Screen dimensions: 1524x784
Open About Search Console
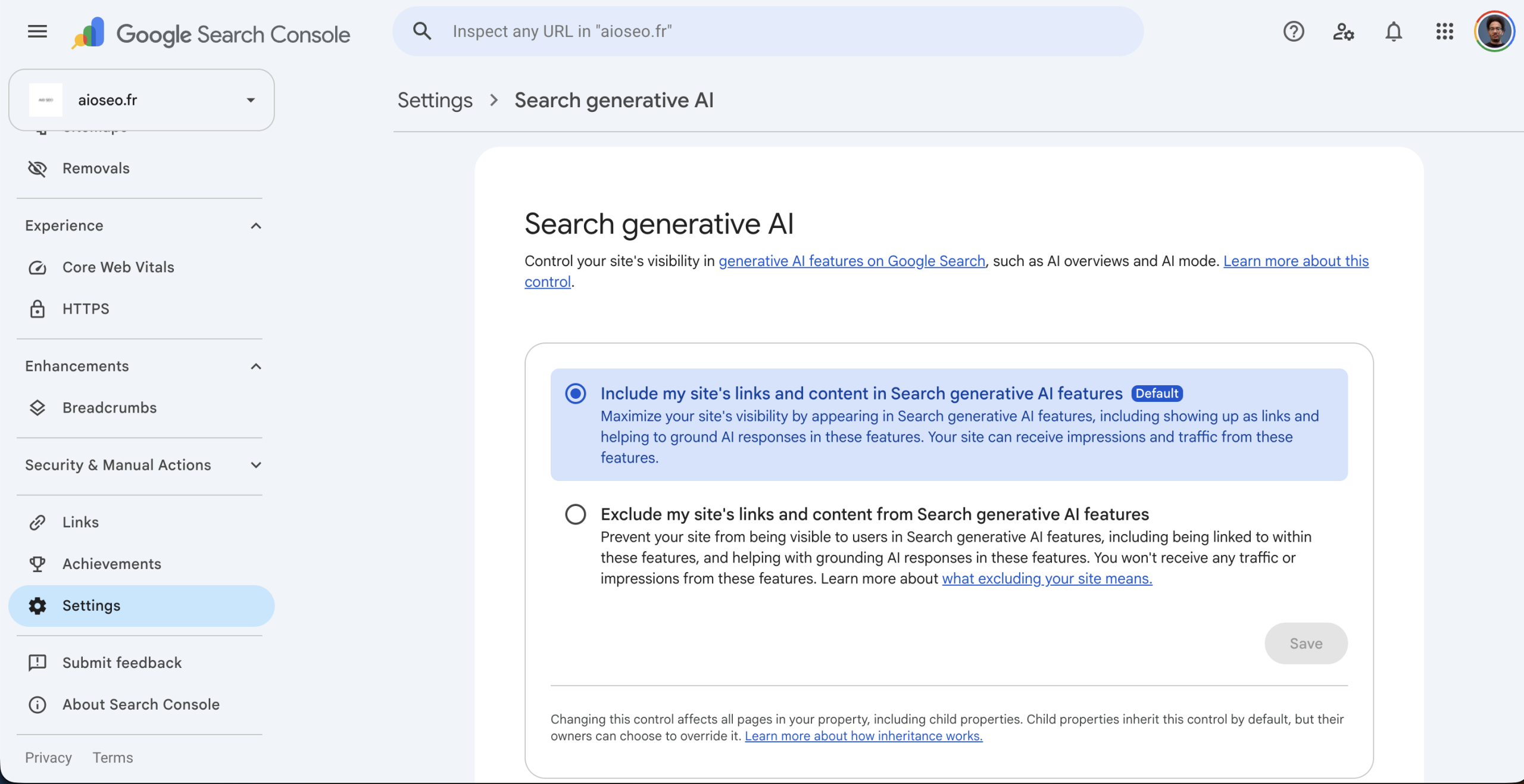point(142,704)
